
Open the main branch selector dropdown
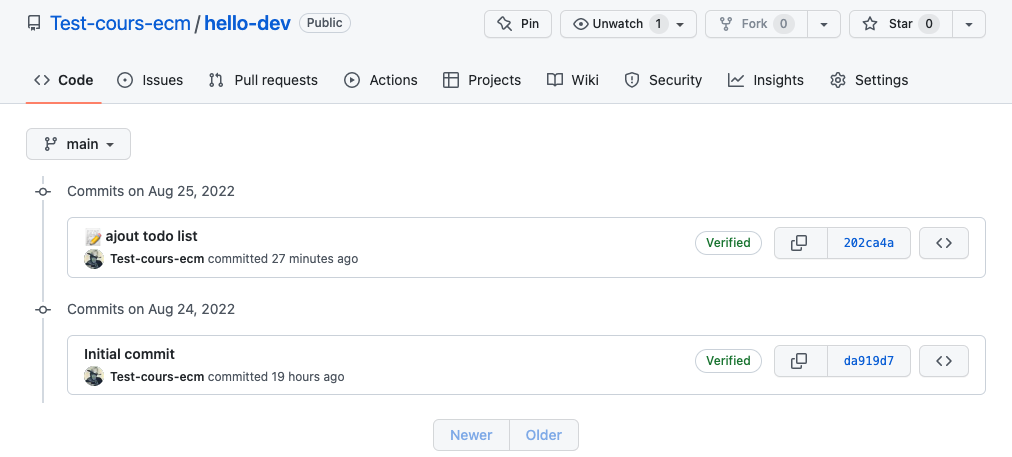coord(78,144)
